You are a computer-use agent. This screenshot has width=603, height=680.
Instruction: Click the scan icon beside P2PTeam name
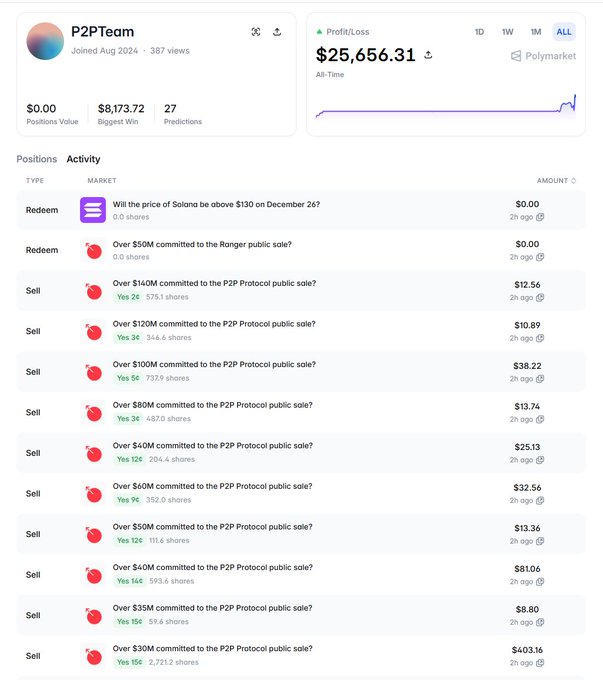coord(256,32)
